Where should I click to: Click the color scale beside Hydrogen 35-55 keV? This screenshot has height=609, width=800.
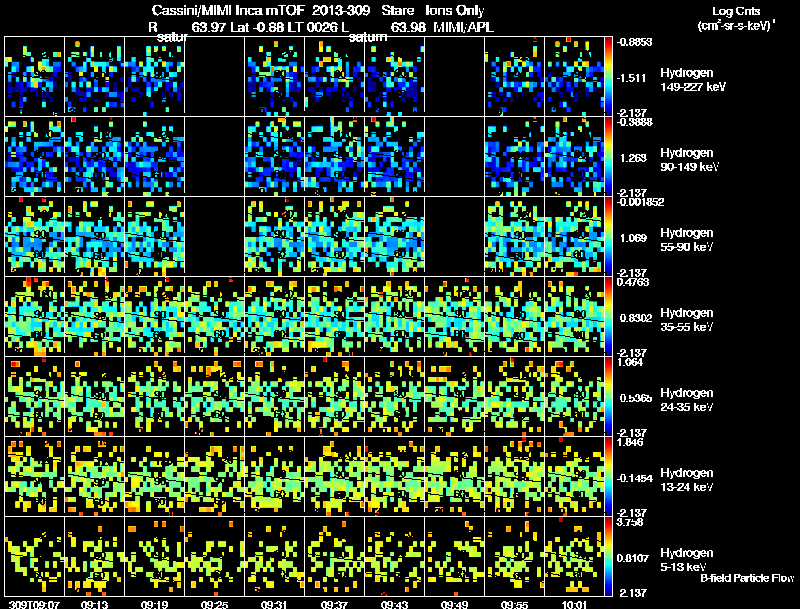pyautogui.click(x=608, y=316)
